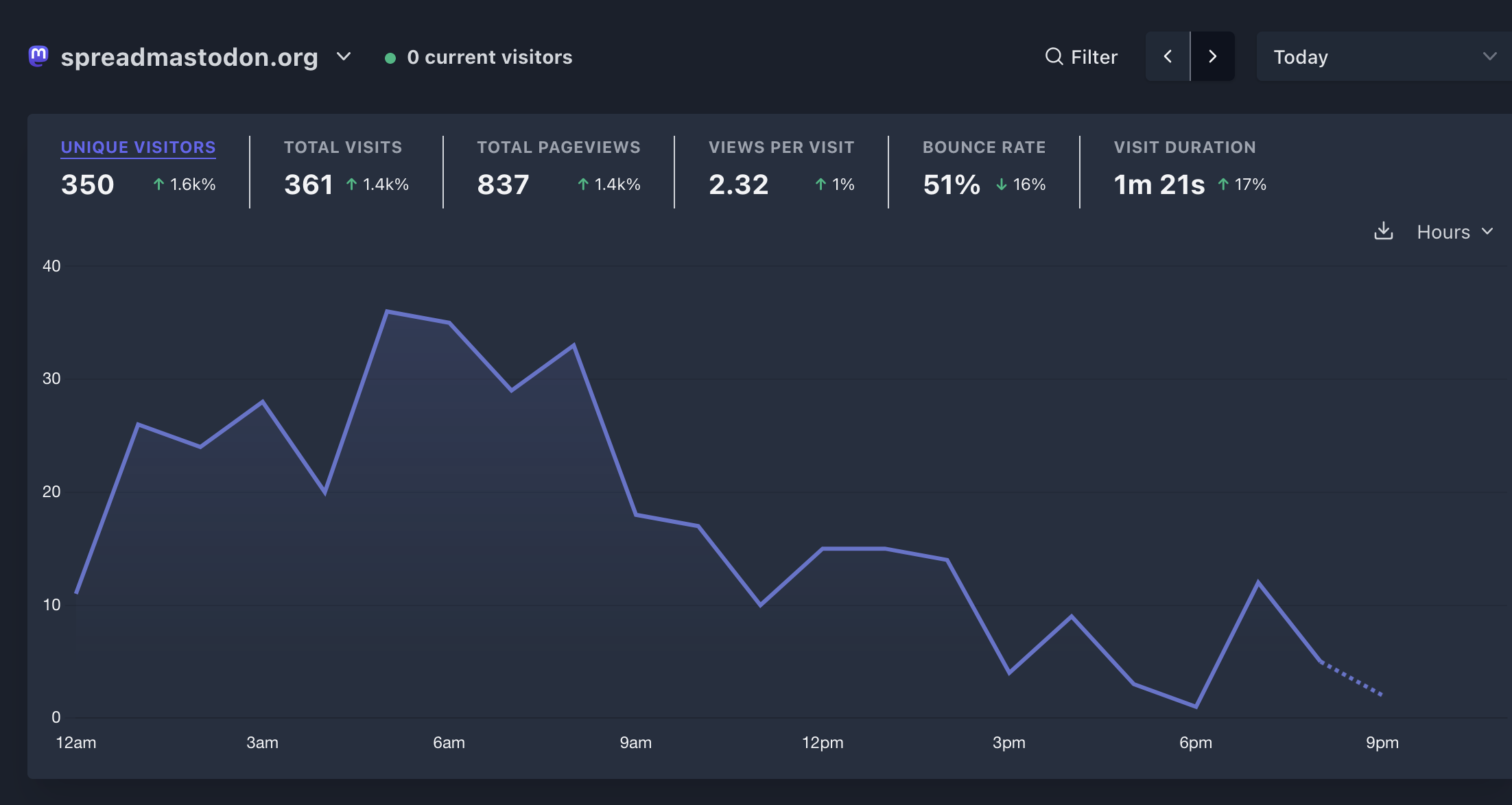The image size is (1512, 805).
Task: Go to the next period arrow
Action: [1213, 56]
